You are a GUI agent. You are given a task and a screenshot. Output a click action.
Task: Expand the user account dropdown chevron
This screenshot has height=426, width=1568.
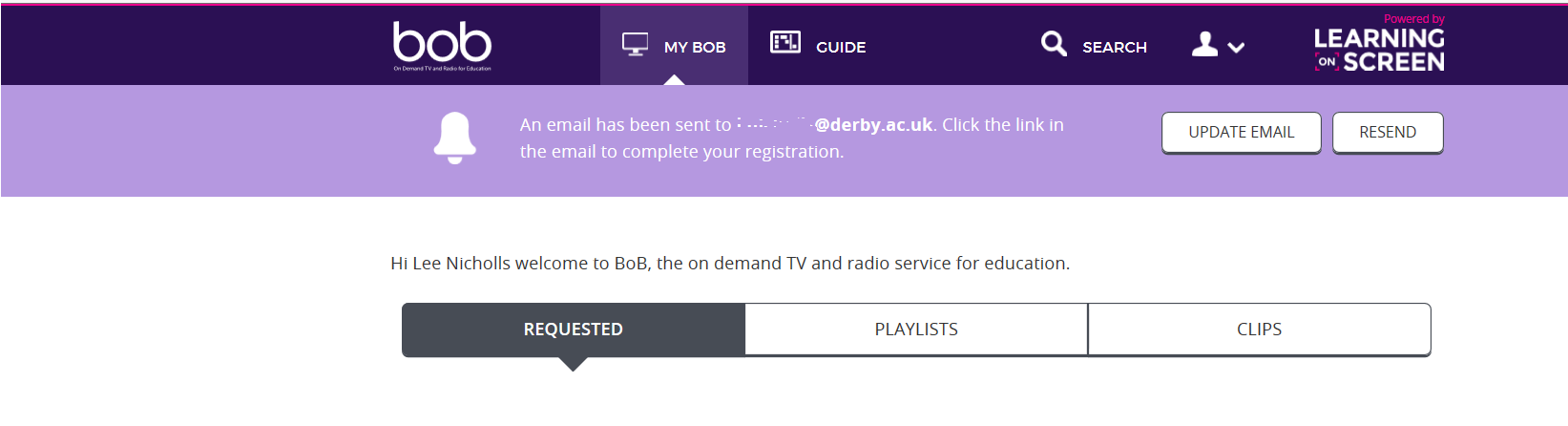click(x=1236, y=47)
